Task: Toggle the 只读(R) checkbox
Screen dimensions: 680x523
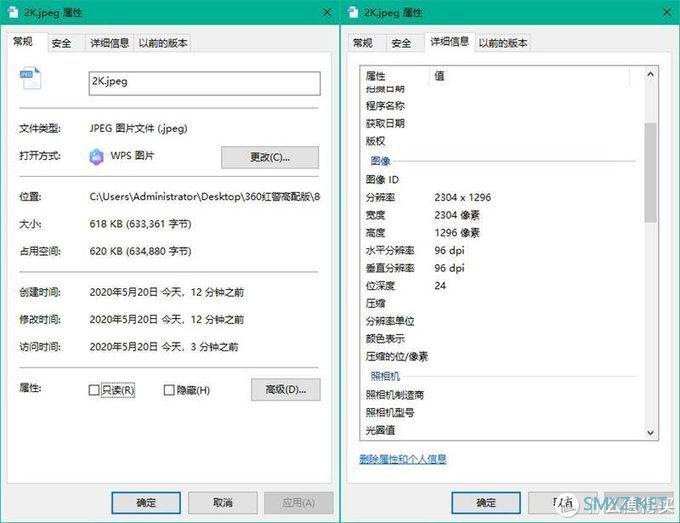Action: point(94,390)
